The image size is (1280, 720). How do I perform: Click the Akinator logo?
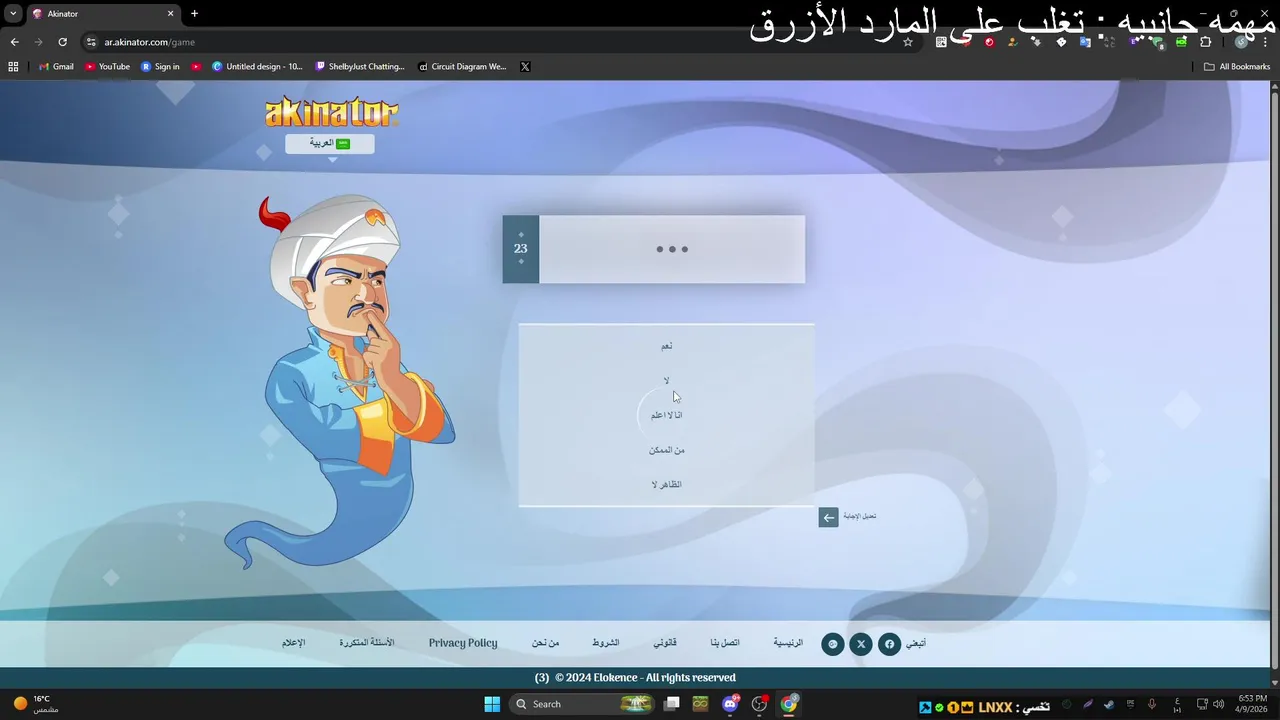point(331,112)
